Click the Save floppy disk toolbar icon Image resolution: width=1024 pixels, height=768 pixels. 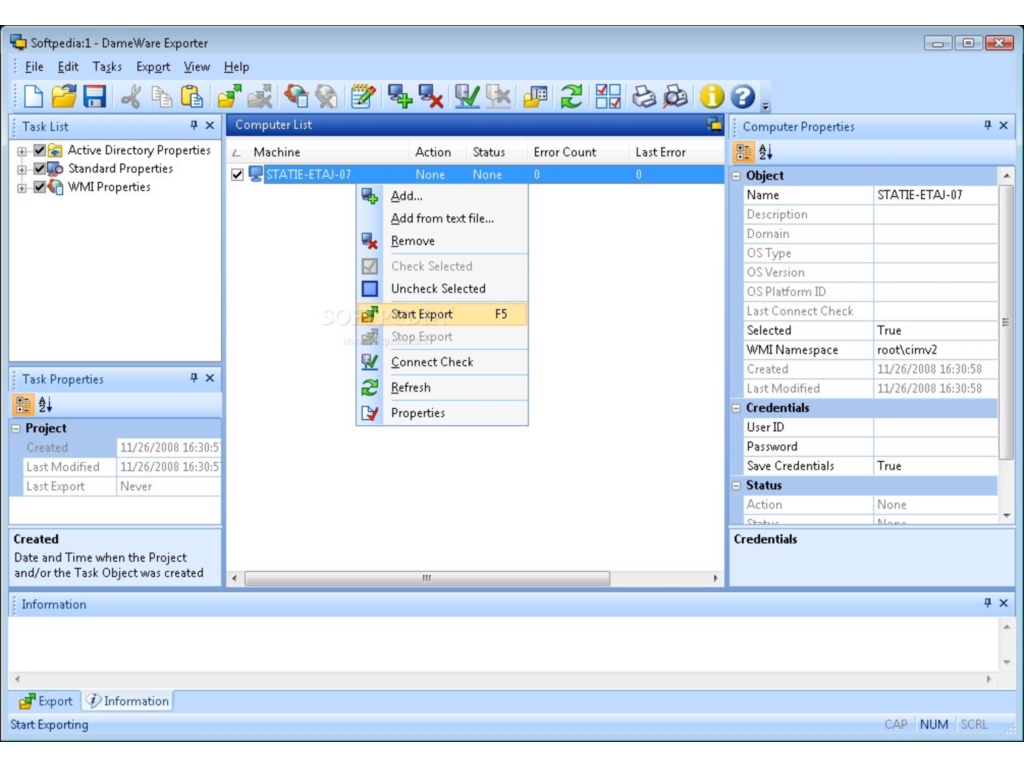[94, 97]
